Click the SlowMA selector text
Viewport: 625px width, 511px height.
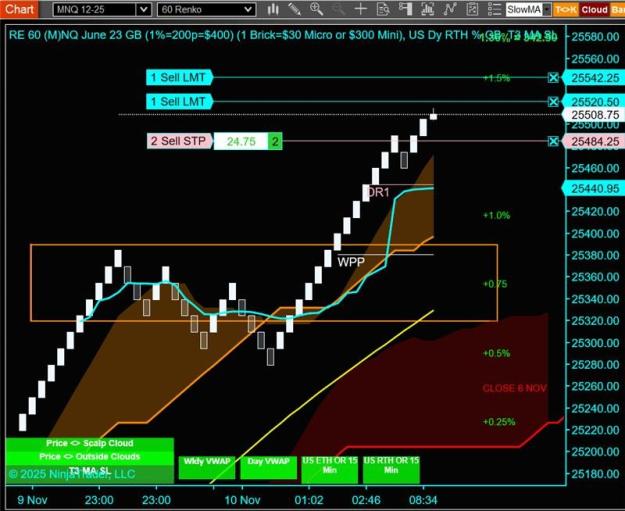point(524,9)
